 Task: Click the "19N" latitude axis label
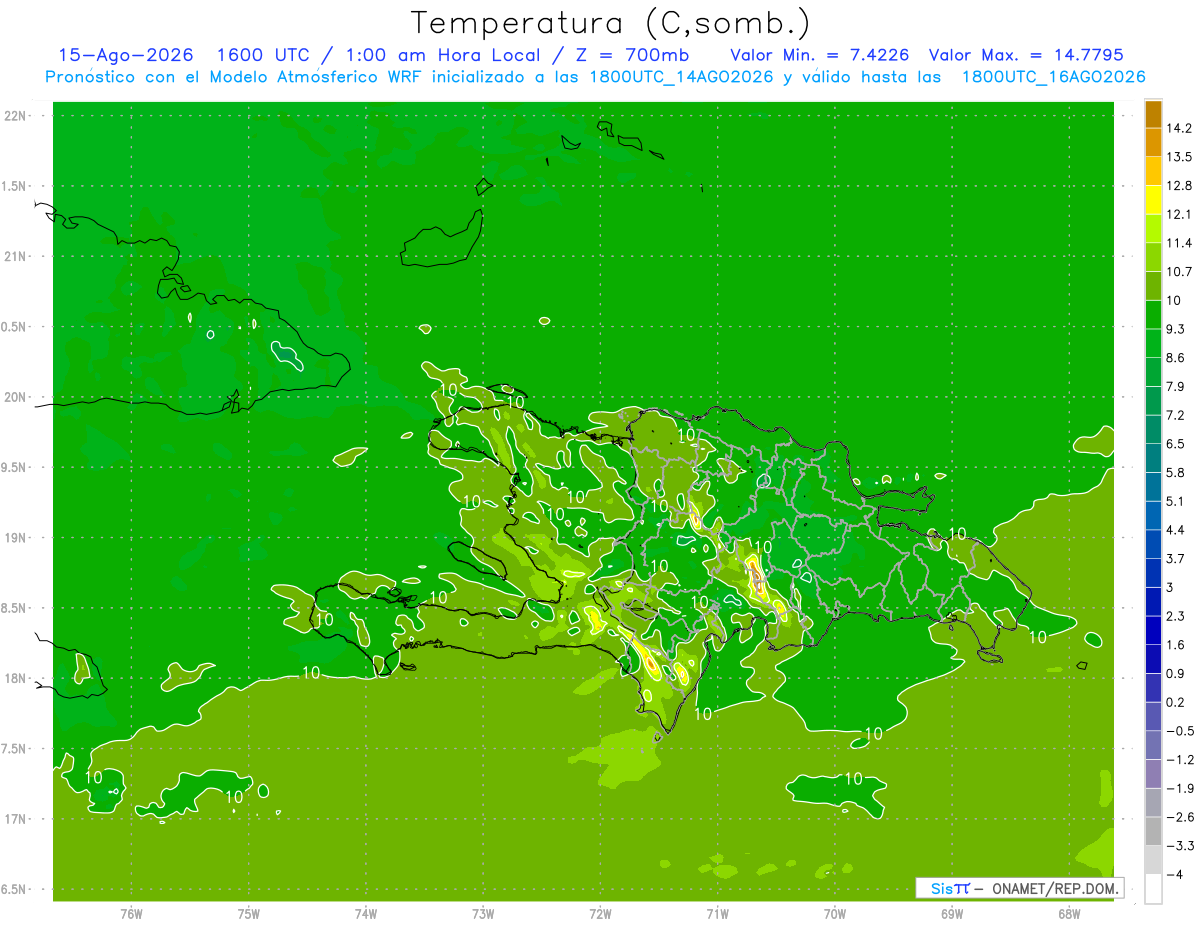(15, 538)
